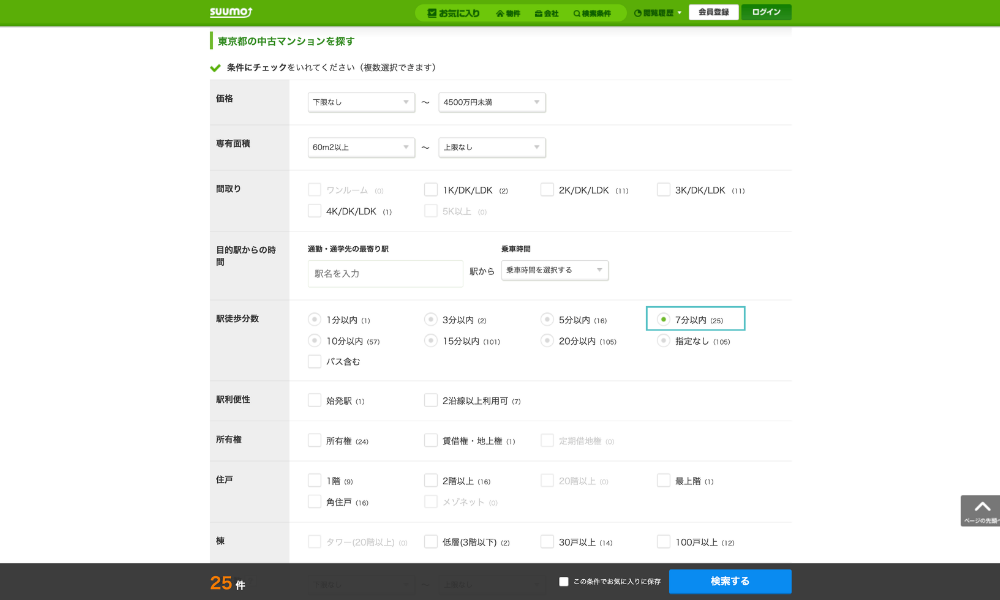
Task: Check 100戸以上 checkbox
Action: coord(663,541)
